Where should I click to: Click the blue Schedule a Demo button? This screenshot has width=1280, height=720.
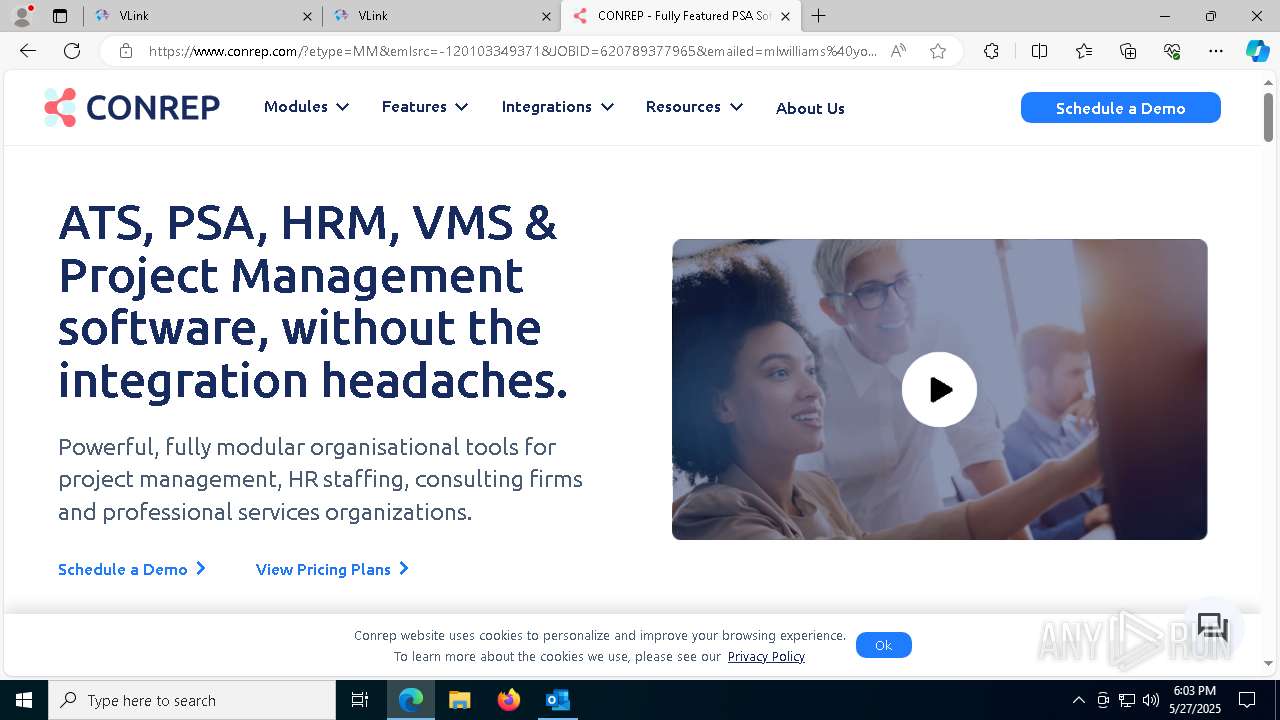tap(1120, 108)
